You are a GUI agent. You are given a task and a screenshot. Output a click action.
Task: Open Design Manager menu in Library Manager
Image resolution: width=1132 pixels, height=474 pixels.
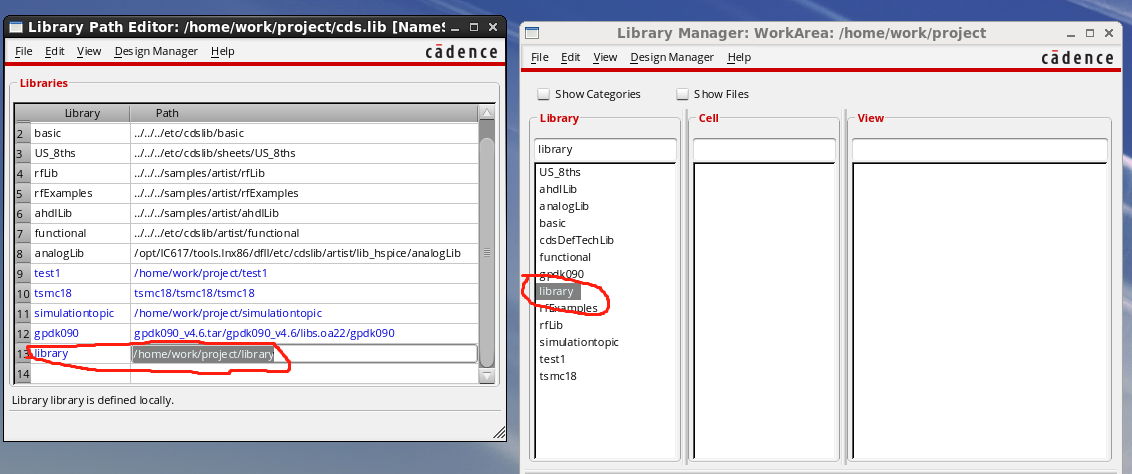pos(672,57)
